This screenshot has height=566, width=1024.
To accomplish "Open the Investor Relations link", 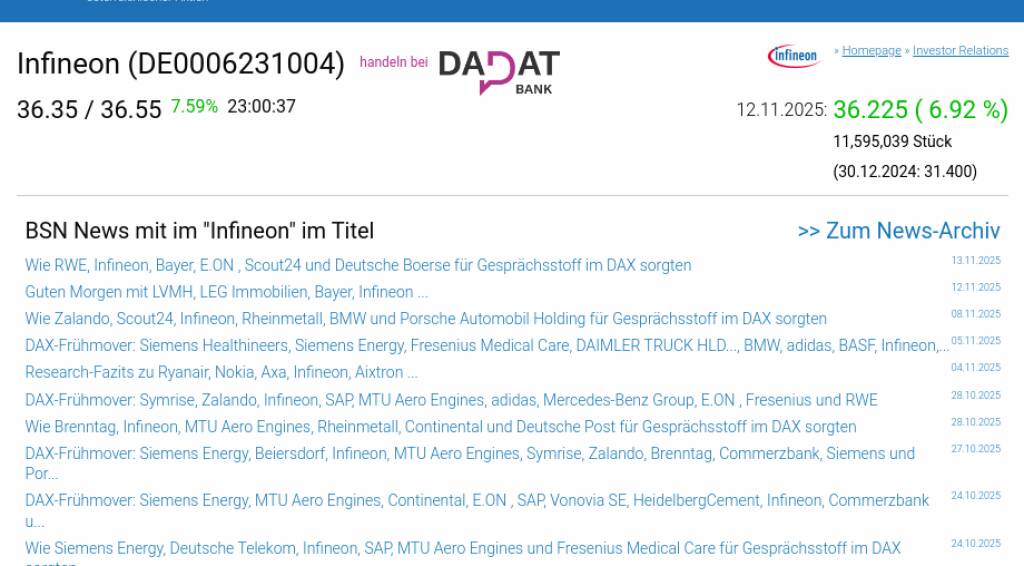I will tap(960, 51).
